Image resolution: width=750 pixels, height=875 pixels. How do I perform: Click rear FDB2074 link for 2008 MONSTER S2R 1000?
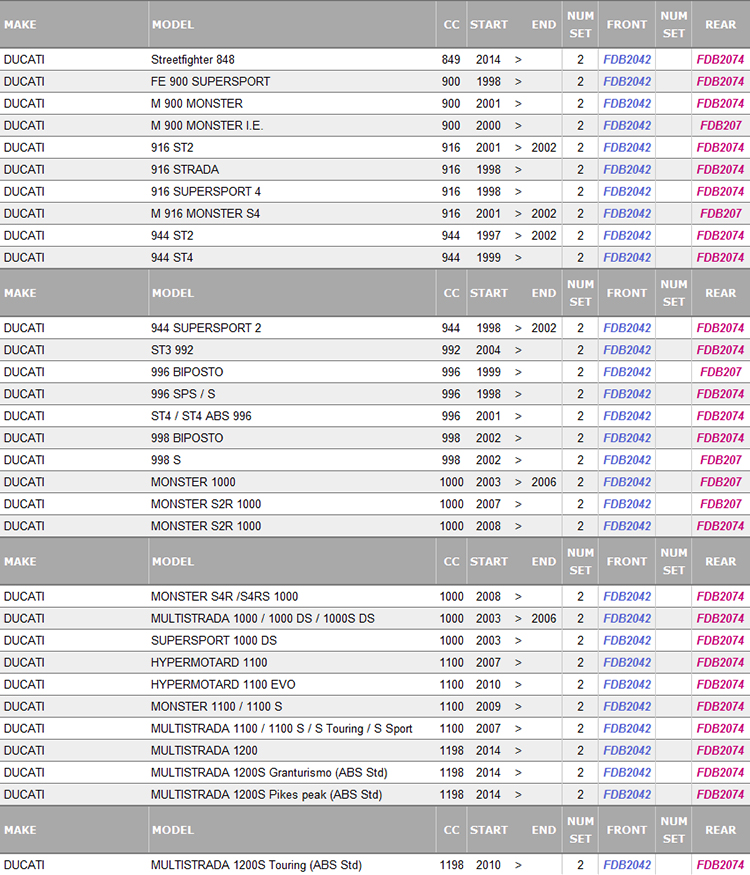[x=720, y=526]
